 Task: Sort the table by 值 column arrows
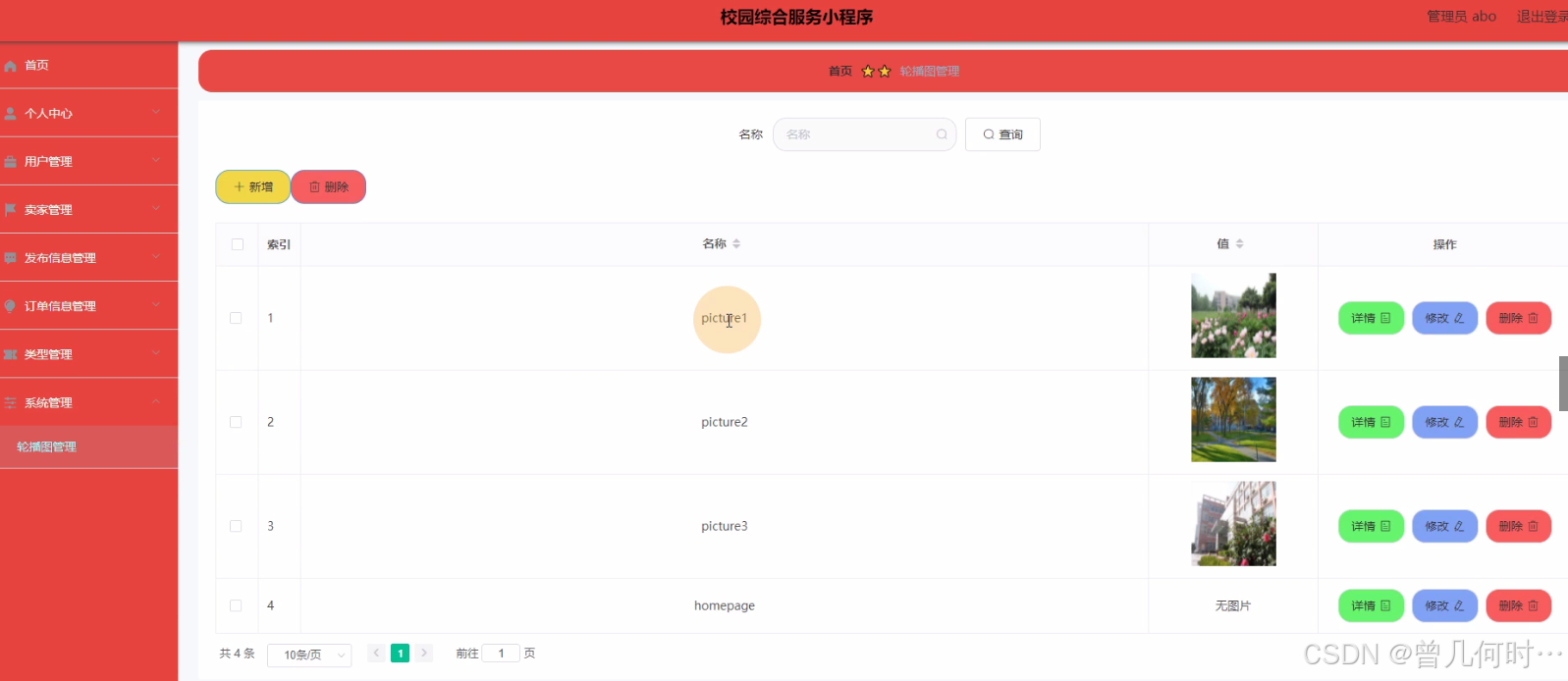(1239, 243)
